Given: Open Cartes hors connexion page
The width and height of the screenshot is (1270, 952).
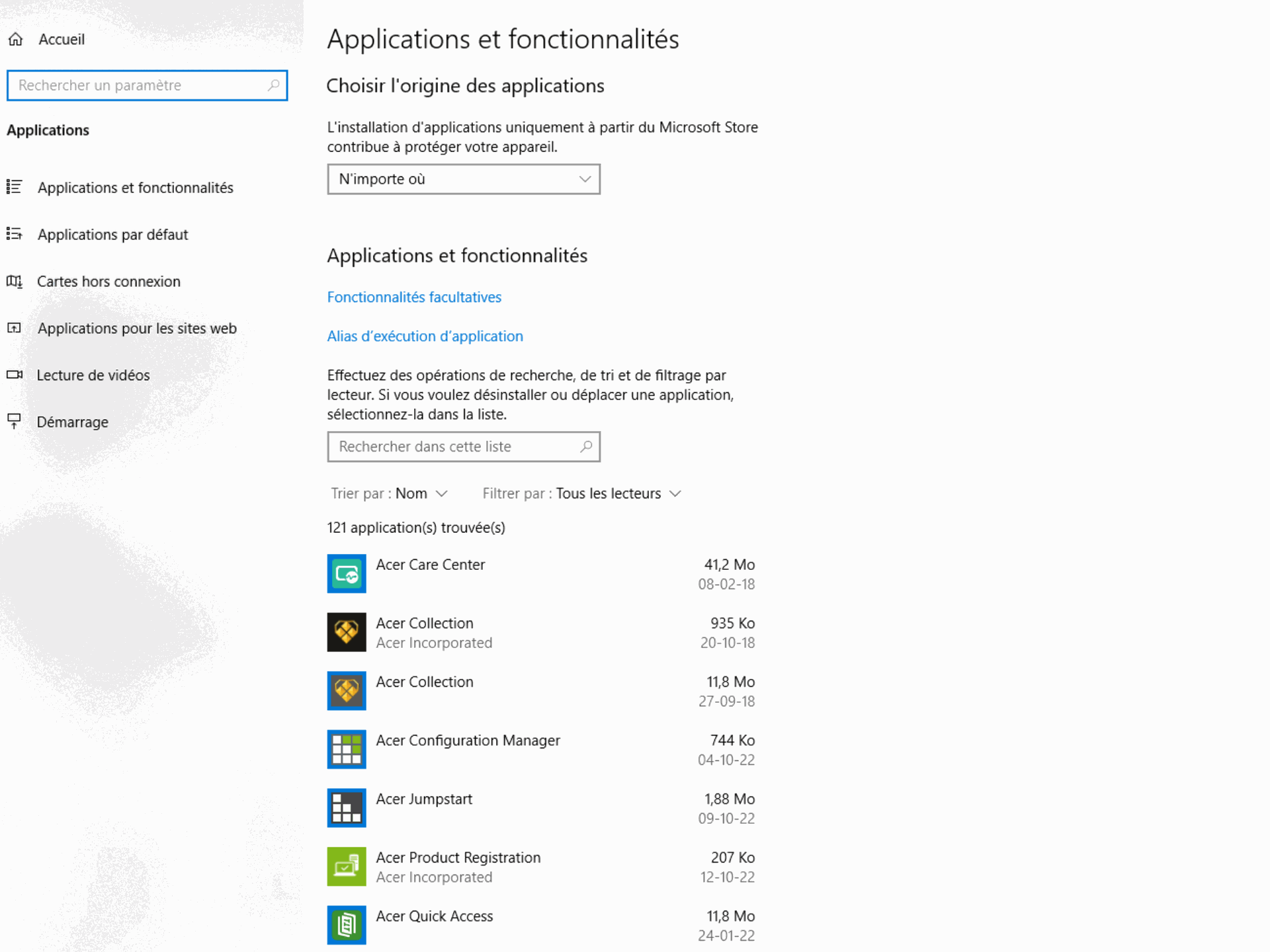Looking at the screenshot, I should point(108,282).
